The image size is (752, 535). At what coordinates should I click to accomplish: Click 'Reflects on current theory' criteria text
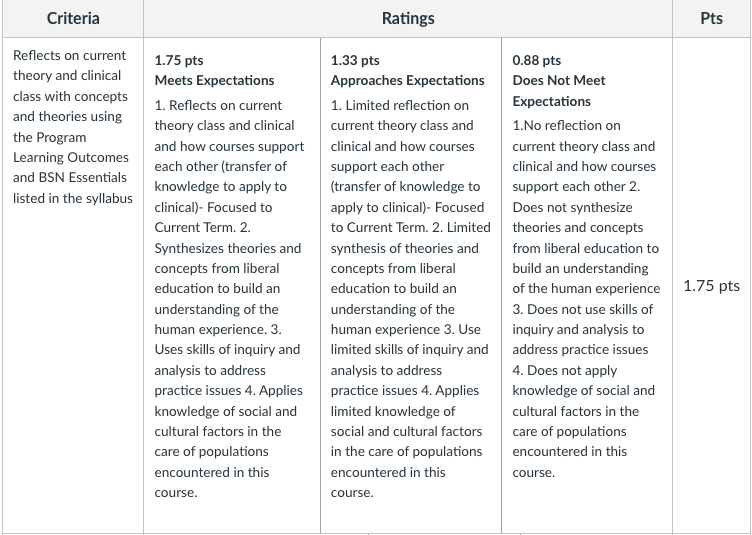coord(69,66)
